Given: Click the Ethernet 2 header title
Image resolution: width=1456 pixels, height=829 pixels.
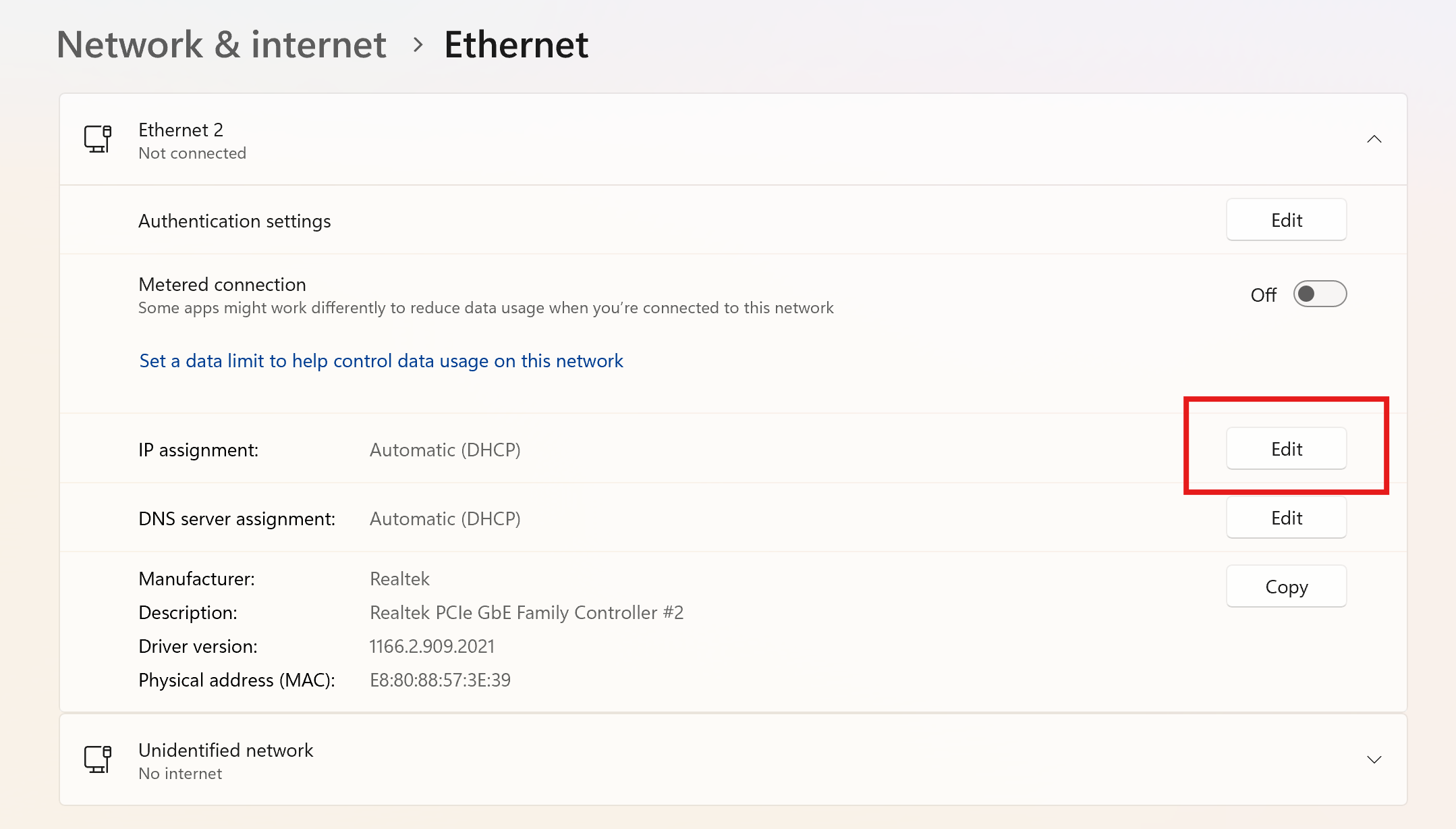Looking at the screenshot, I should pos(181,130).
